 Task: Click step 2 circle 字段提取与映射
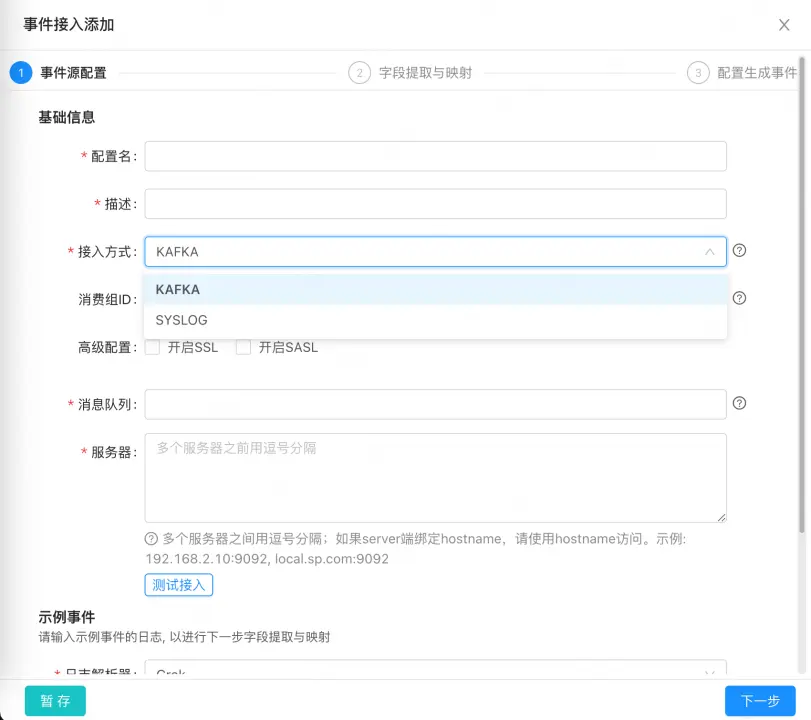click(x=359, y=73)
